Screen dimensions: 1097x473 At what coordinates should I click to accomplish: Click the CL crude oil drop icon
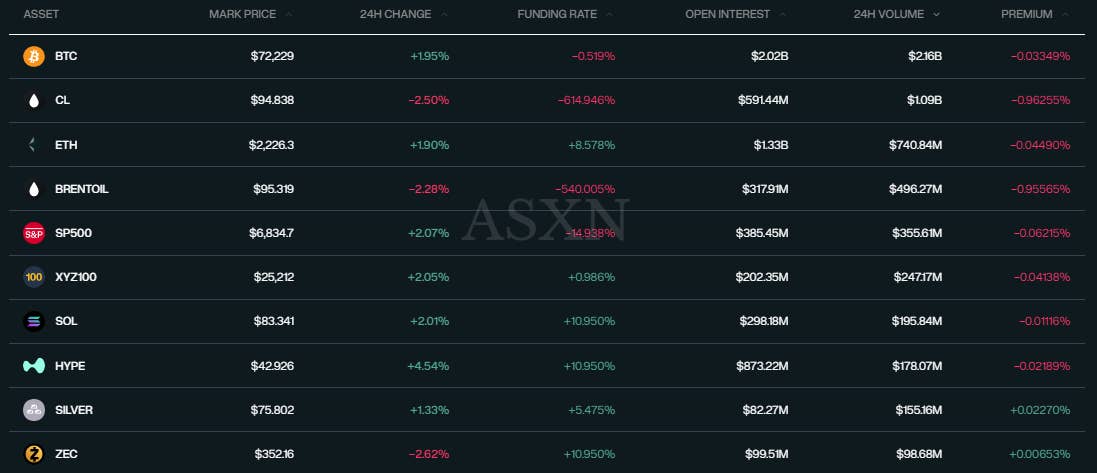[34, 101]
